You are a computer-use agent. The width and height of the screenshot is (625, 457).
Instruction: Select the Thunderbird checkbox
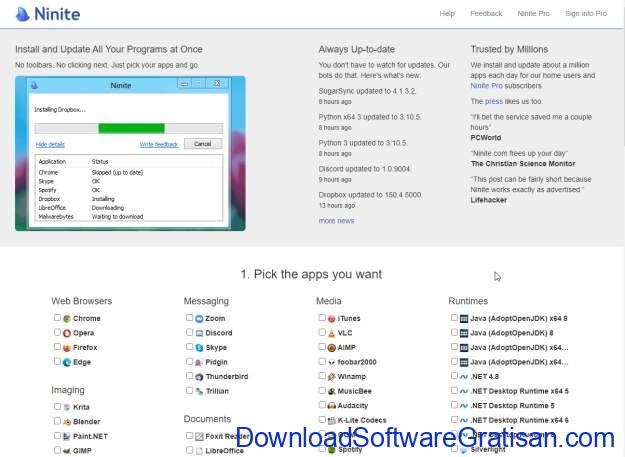pyautogui.click(x=190, y=376)
